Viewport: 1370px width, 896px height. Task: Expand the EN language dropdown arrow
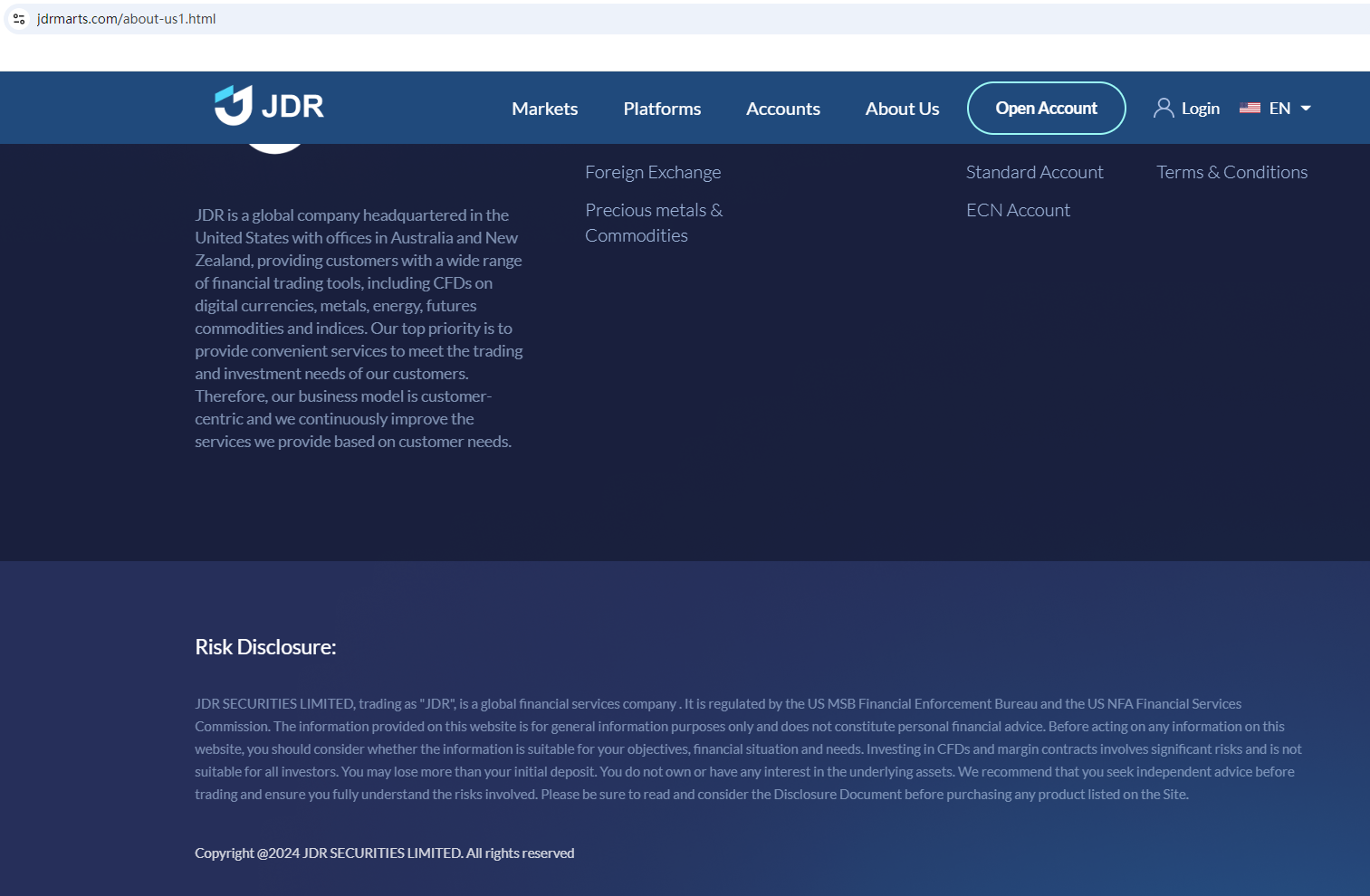click(x=1306, y=109)
